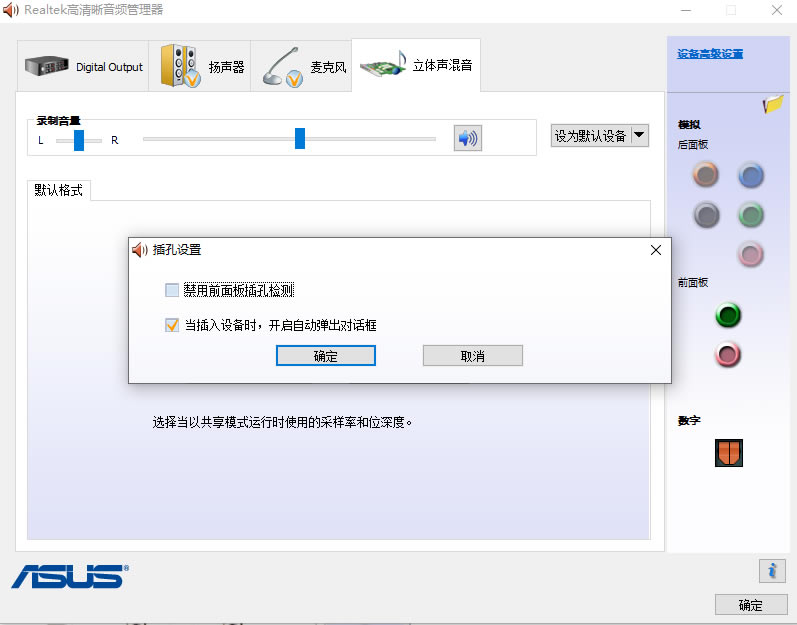This screenshot has width=797, height=625.
Task: Open the 扬声器 tab
Action: (x=201, y=67)
